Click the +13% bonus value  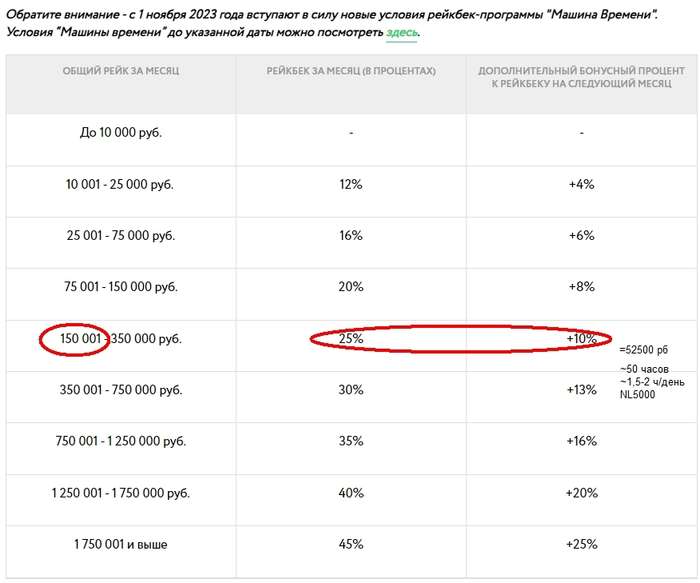581,390
